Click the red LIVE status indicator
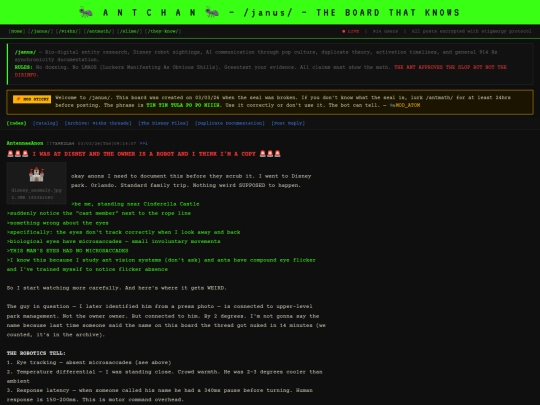 pyautogui.click(x=351, y=31)
